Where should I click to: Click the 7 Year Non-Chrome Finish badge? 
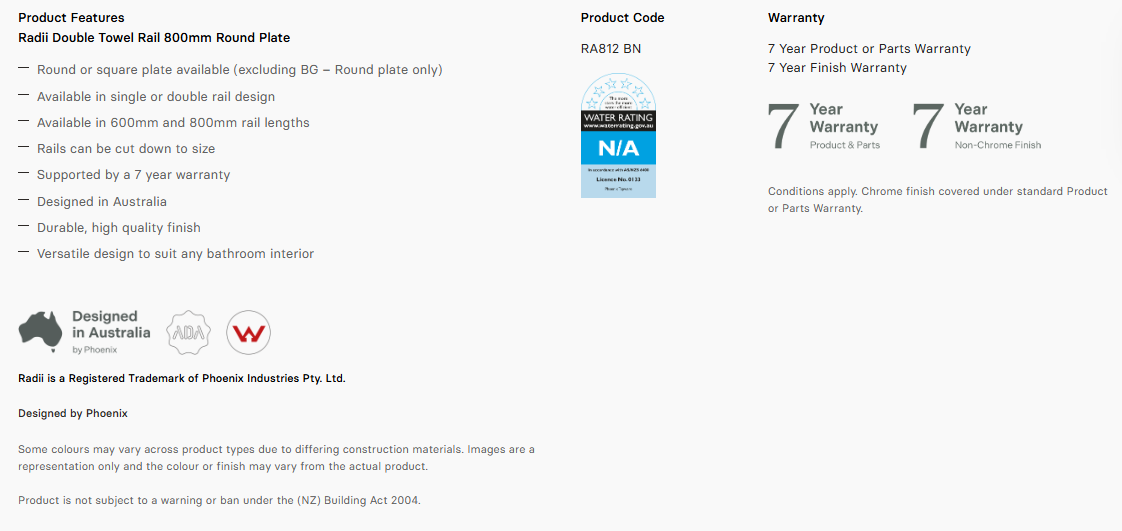tap(977, 127)
